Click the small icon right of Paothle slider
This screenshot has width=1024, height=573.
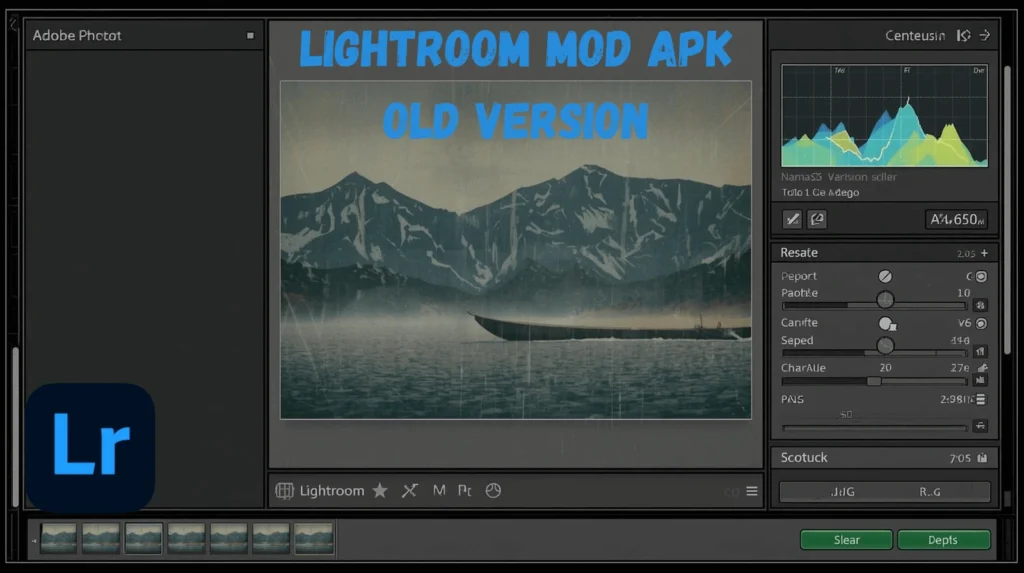coord(980,305)
